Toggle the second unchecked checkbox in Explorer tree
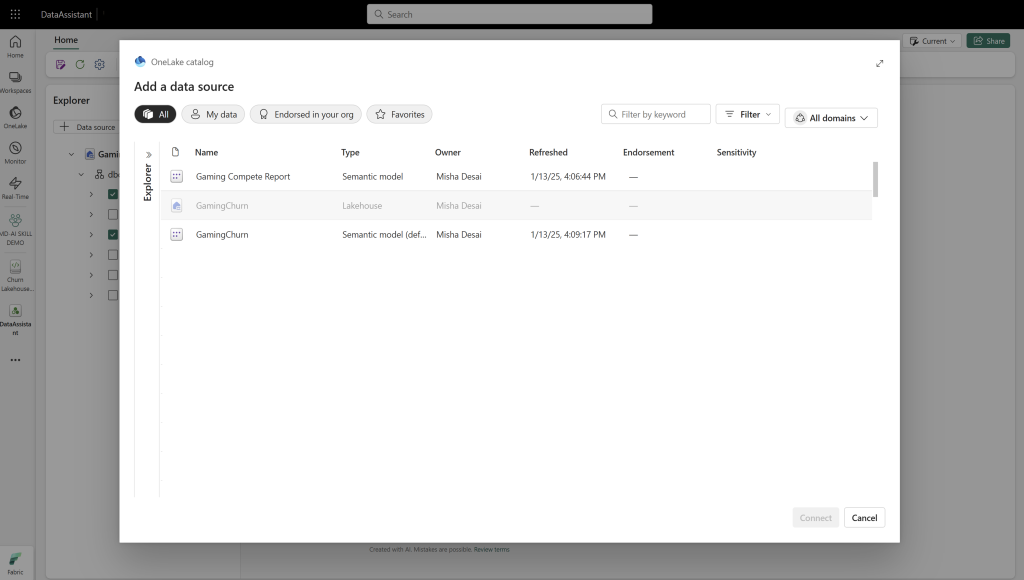 (113, 214)
